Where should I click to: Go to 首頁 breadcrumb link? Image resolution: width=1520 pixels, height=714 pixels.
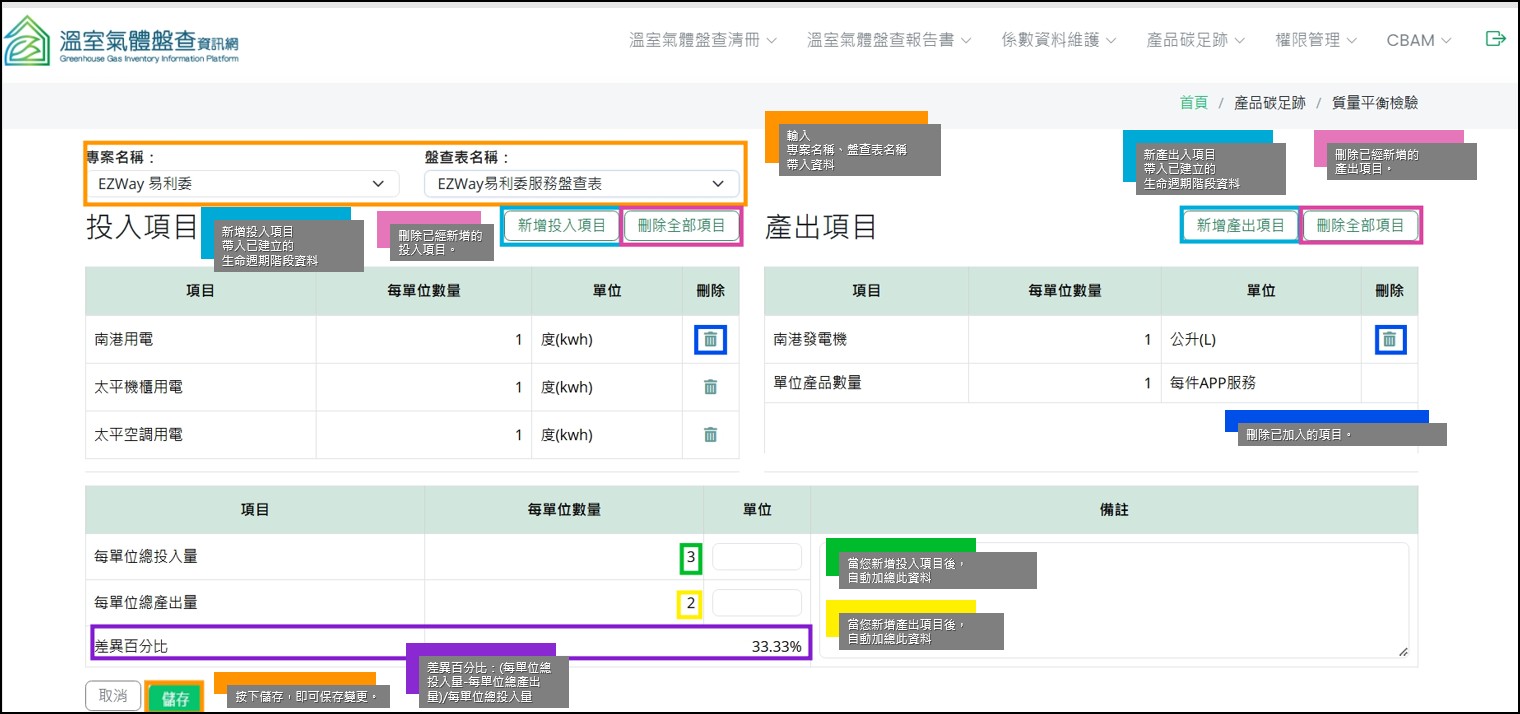(1193, 103)
